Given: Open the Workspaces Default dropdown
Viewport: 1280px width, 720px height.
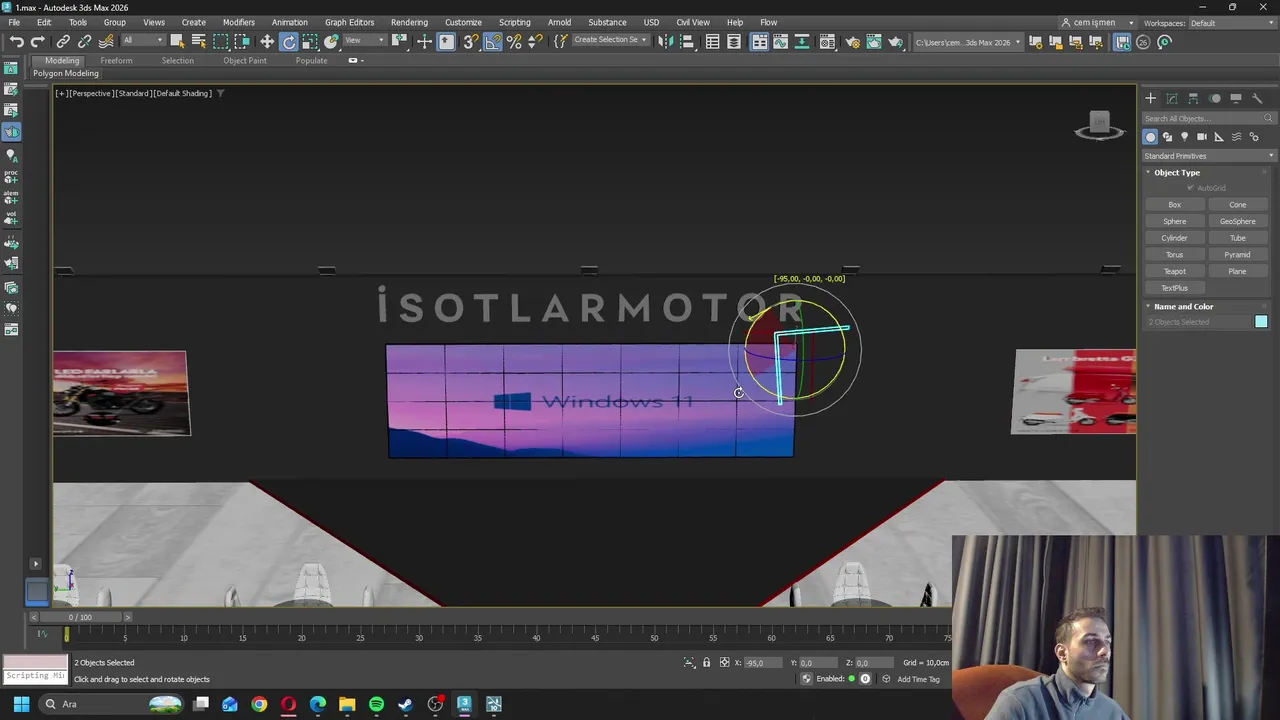Looking at the screenshot, I should click(x=1232, y=23).
